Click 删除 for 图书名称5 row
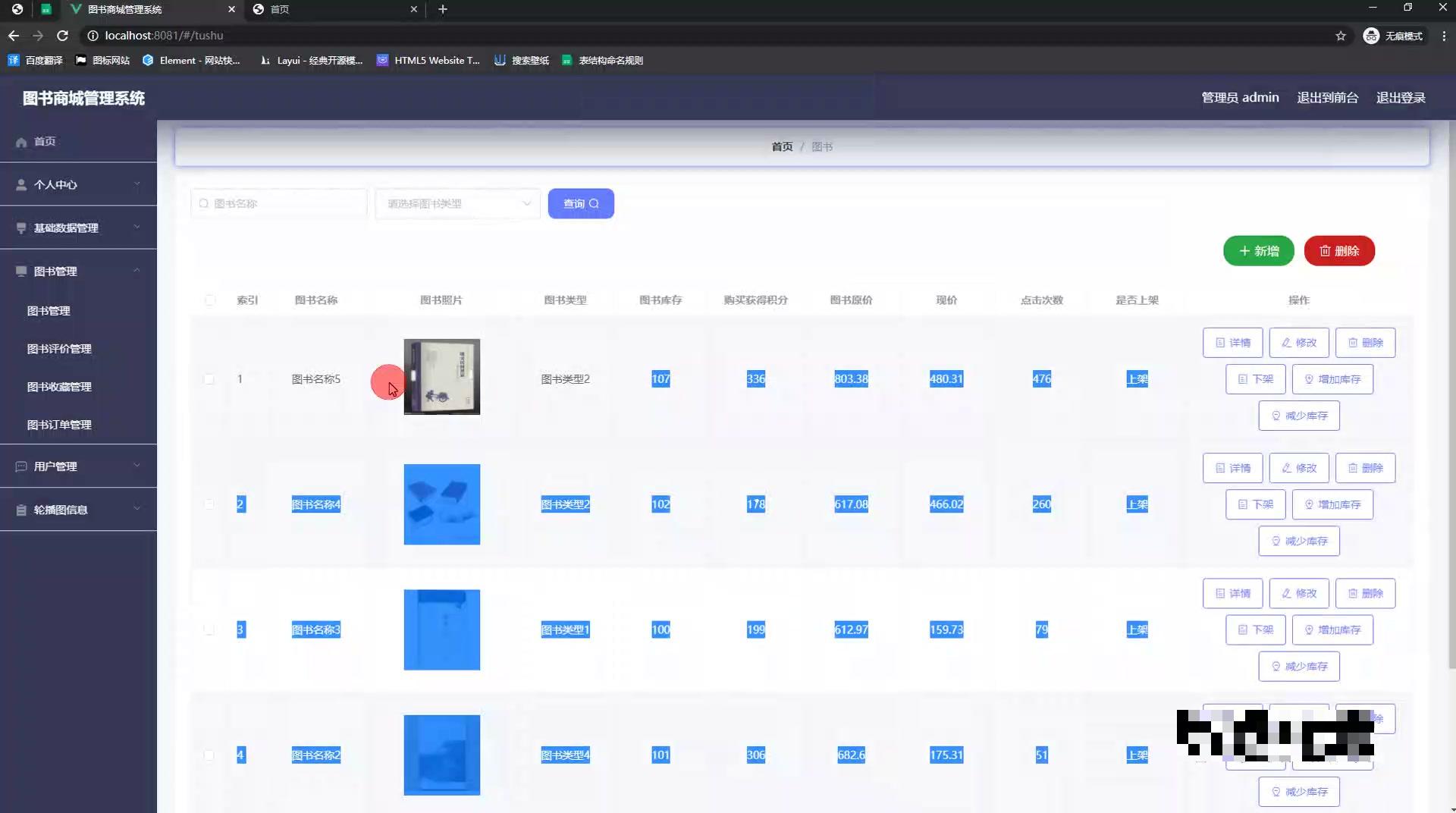 point(1365,343)
